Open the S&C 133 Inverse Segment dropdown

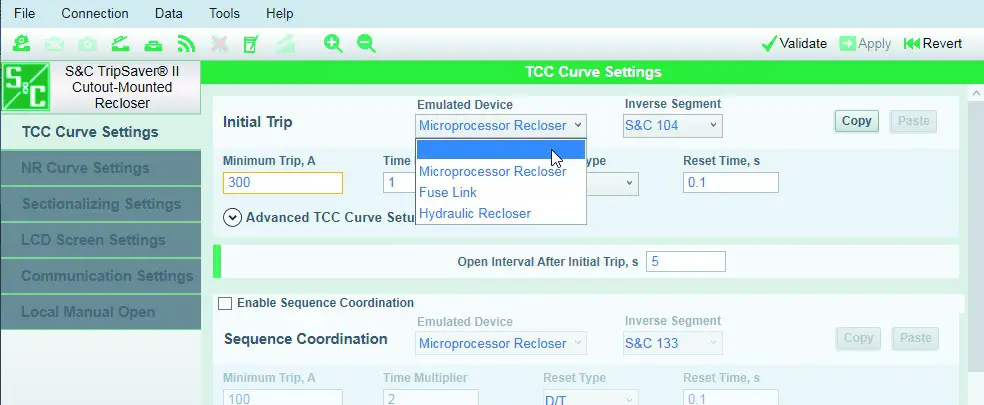[673, 343]
